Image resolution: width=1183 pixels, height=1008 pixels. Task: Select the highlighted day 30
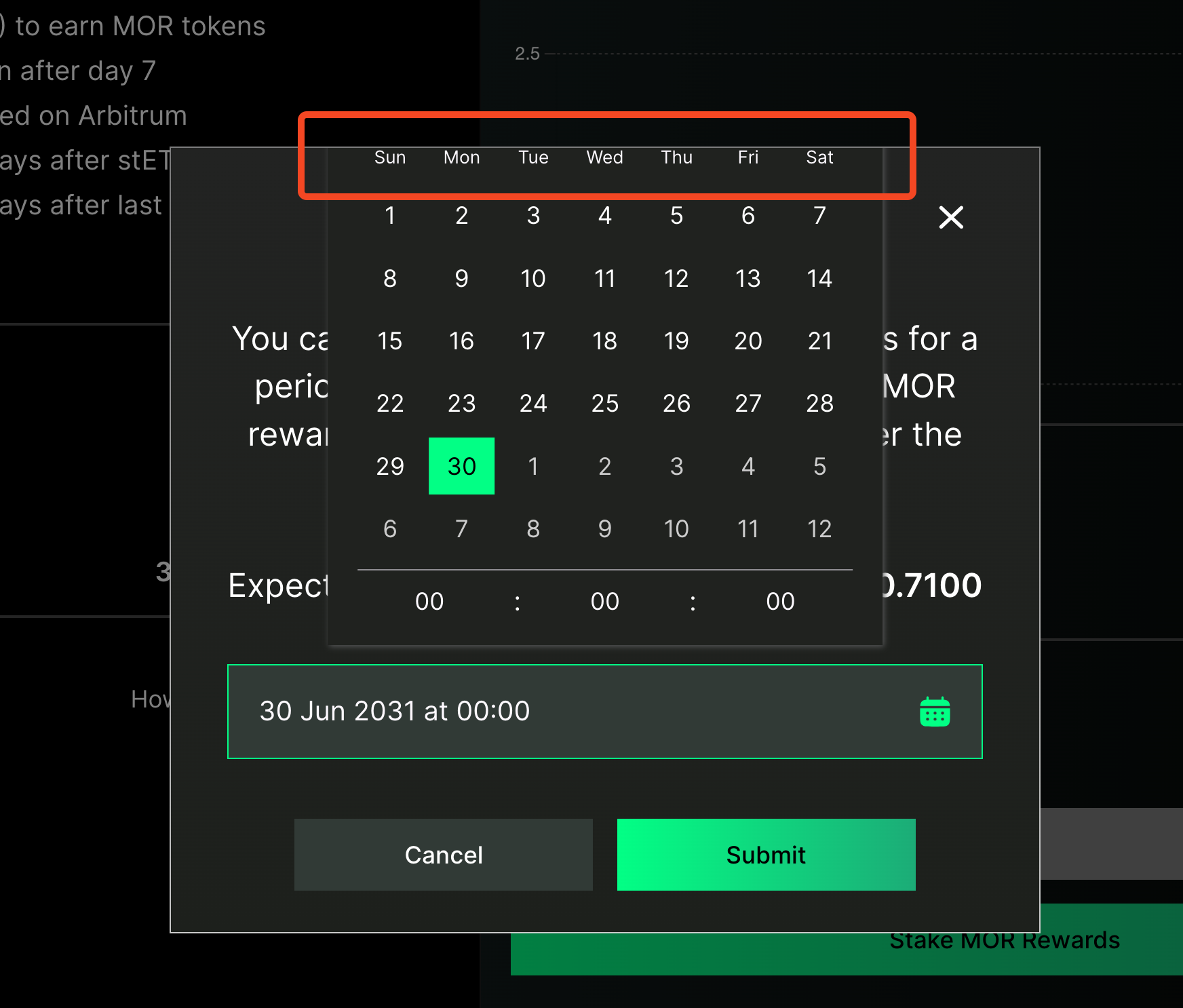point(461,466)
